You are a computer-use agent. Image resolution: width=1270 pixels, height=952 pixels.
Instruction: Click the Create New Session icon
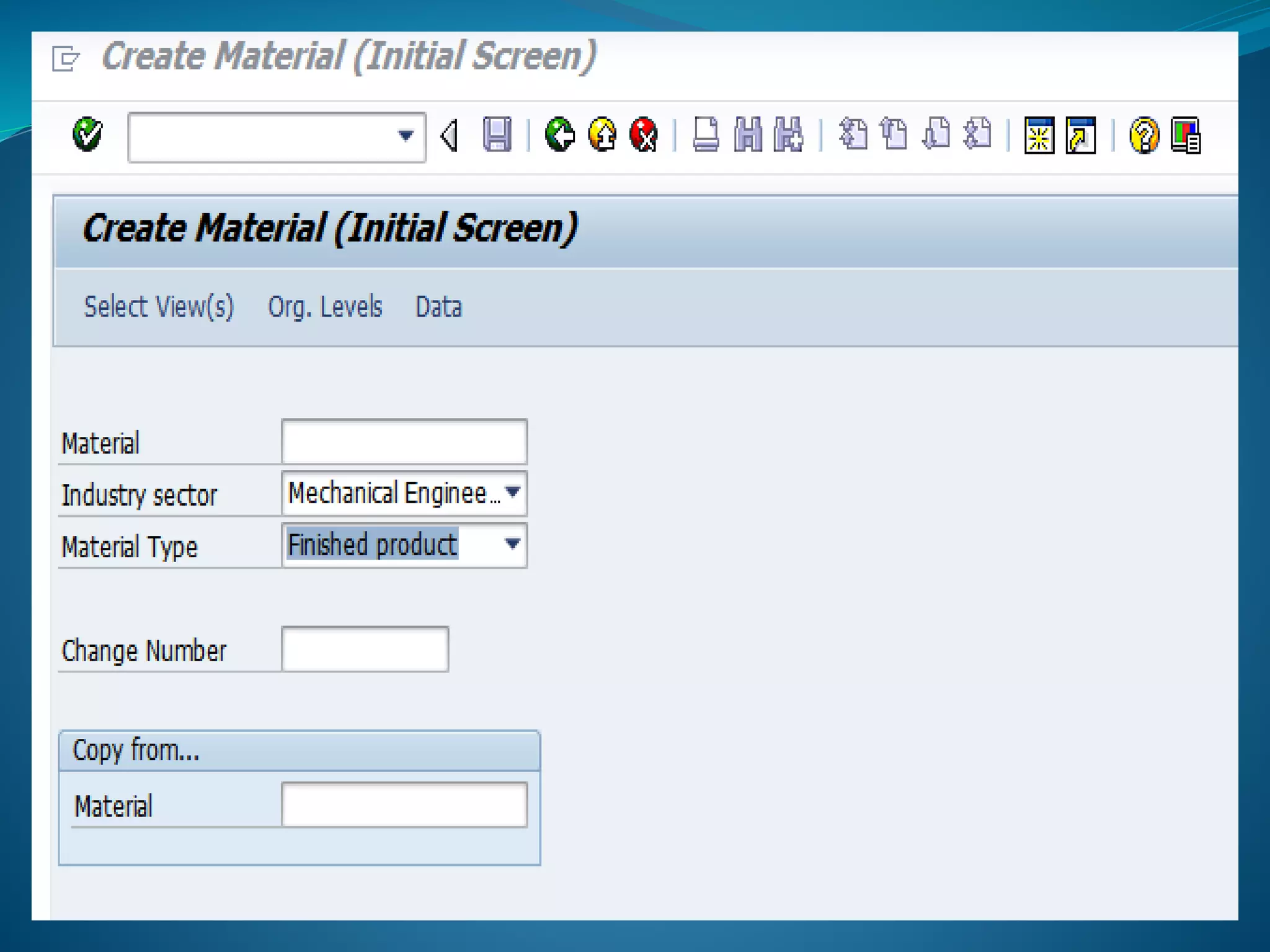(1039, 134)
